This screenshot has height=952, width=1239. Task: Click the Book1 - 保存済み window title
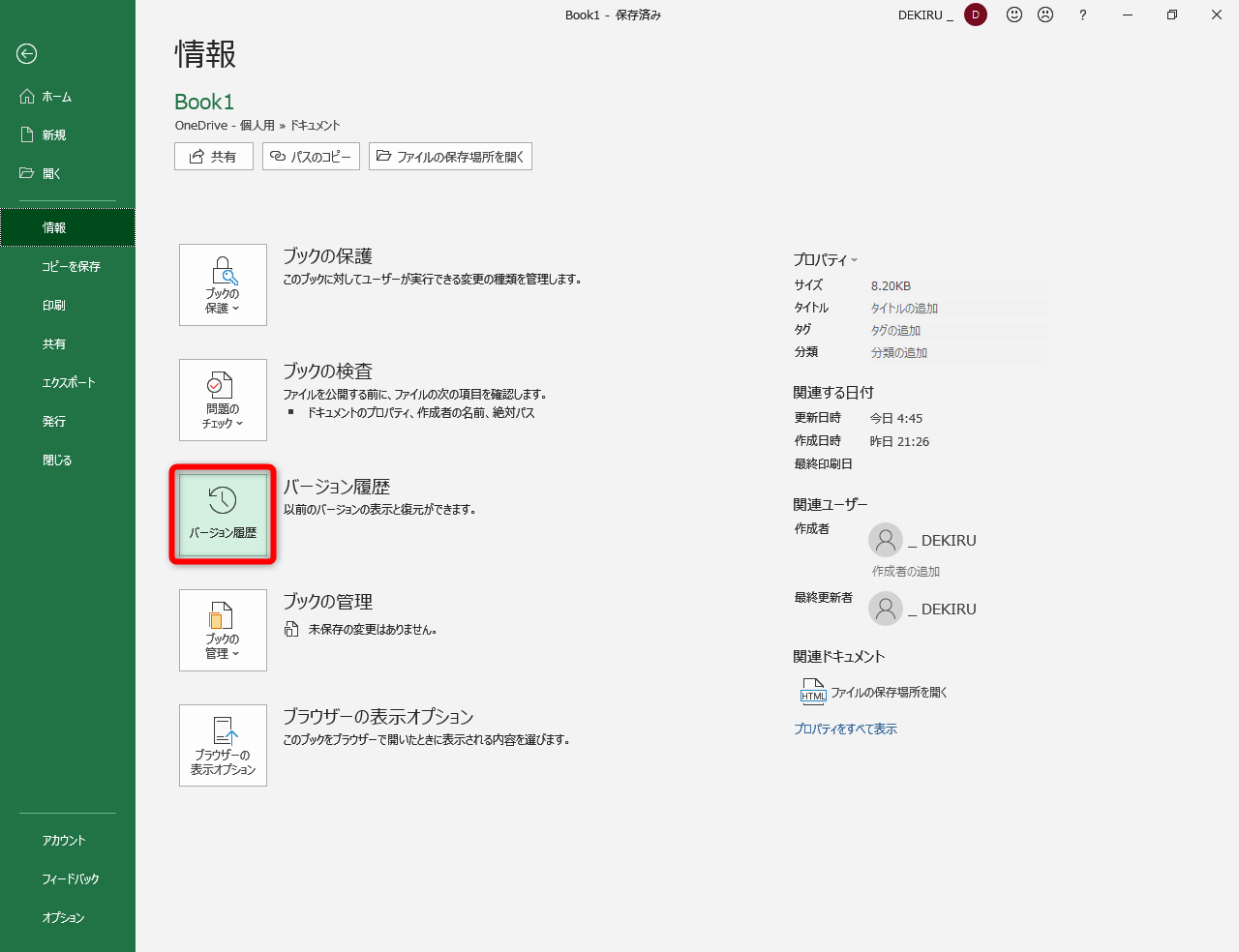(614, 15)
